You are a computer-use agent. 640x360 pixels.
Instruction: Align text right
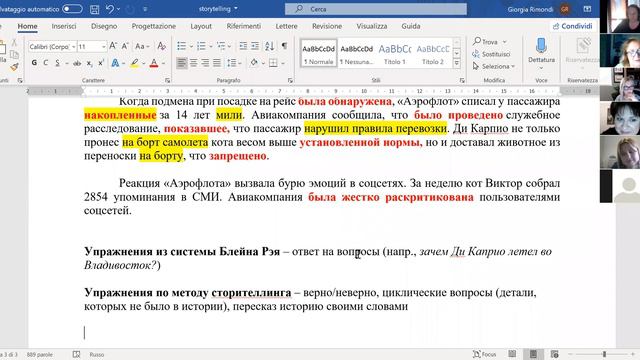[205, 63]
